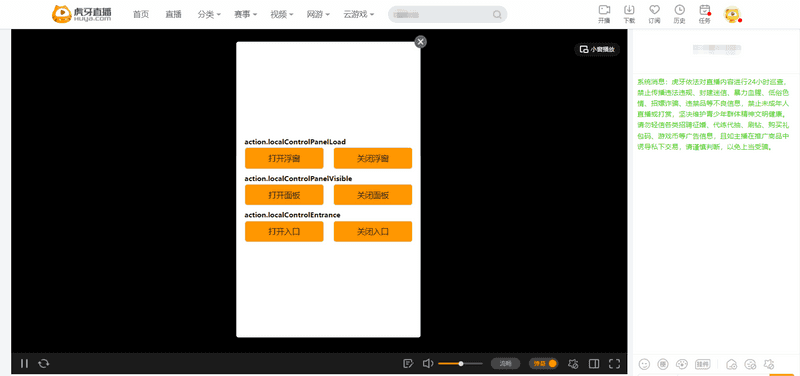Open the color palette icon in chat
The width and height of the screenshot is (800, 376).
682,364
